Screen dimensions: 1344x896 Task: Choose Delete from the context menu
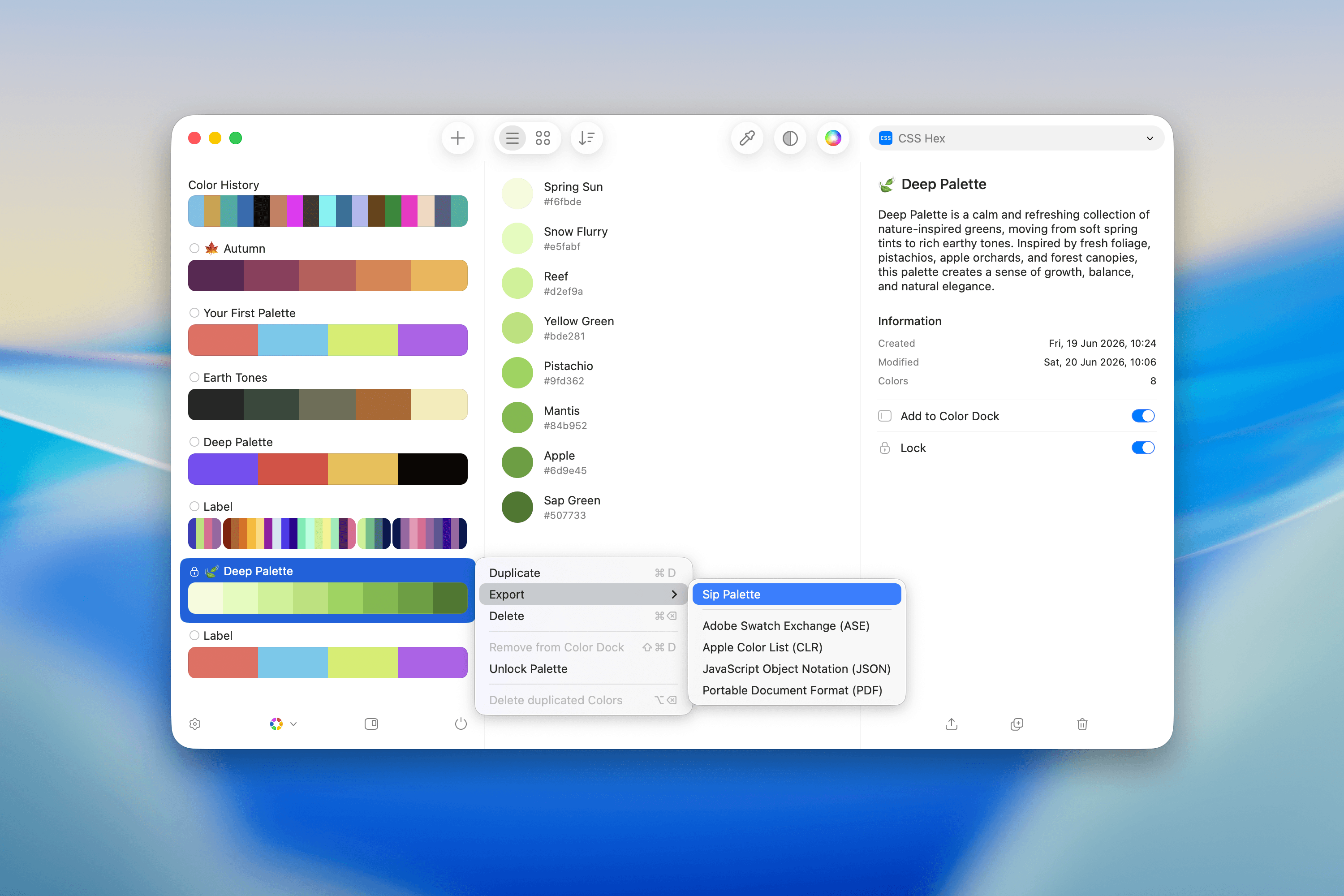point(583,616)
